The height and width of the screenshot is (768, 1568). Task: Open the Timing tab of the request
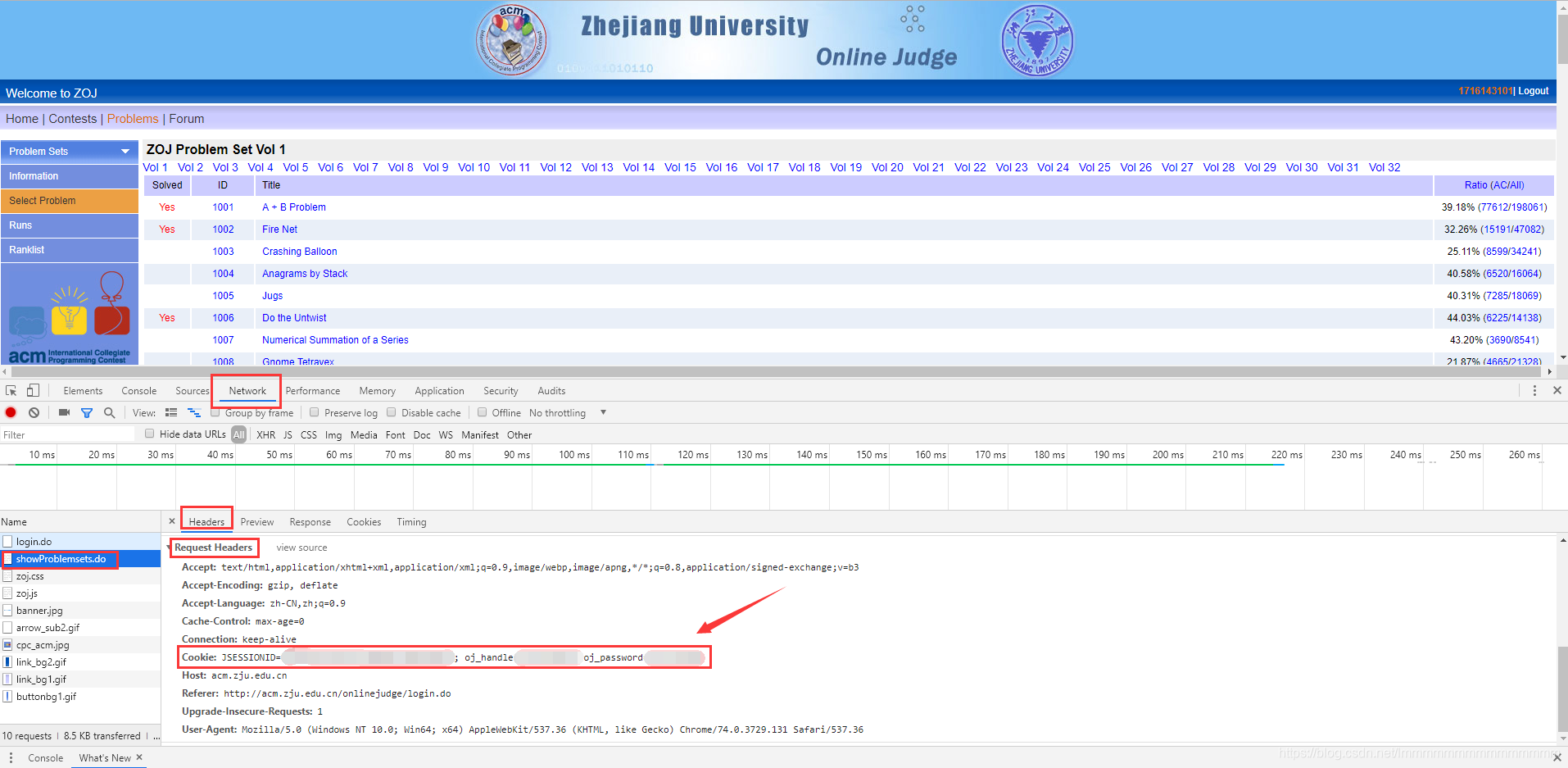point(411,522)
